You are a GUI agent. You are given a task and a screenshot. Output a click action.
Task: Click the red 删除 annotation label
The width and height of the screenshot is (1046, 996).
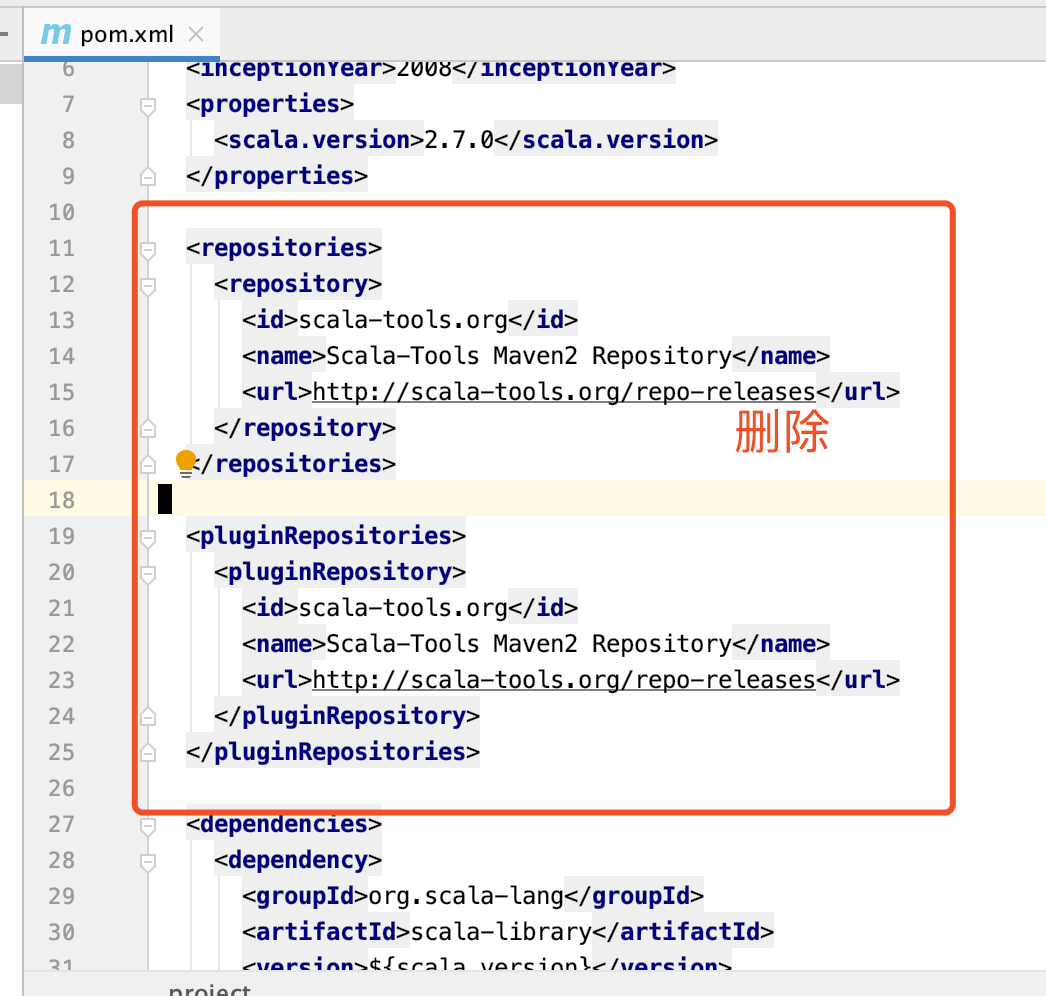pyautogui.click(x=781, y=434)
